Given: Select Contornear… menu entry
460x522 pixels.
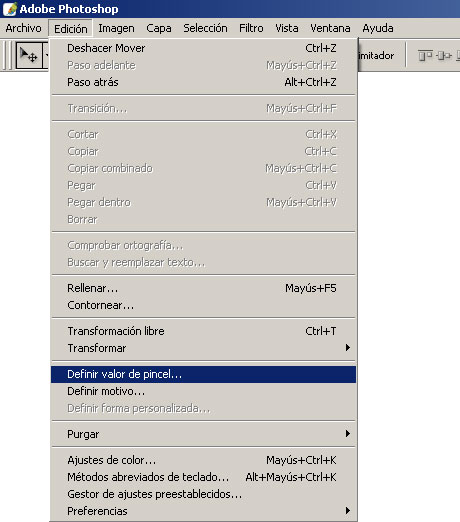Looking at the screenshot, I should (203, 305).
